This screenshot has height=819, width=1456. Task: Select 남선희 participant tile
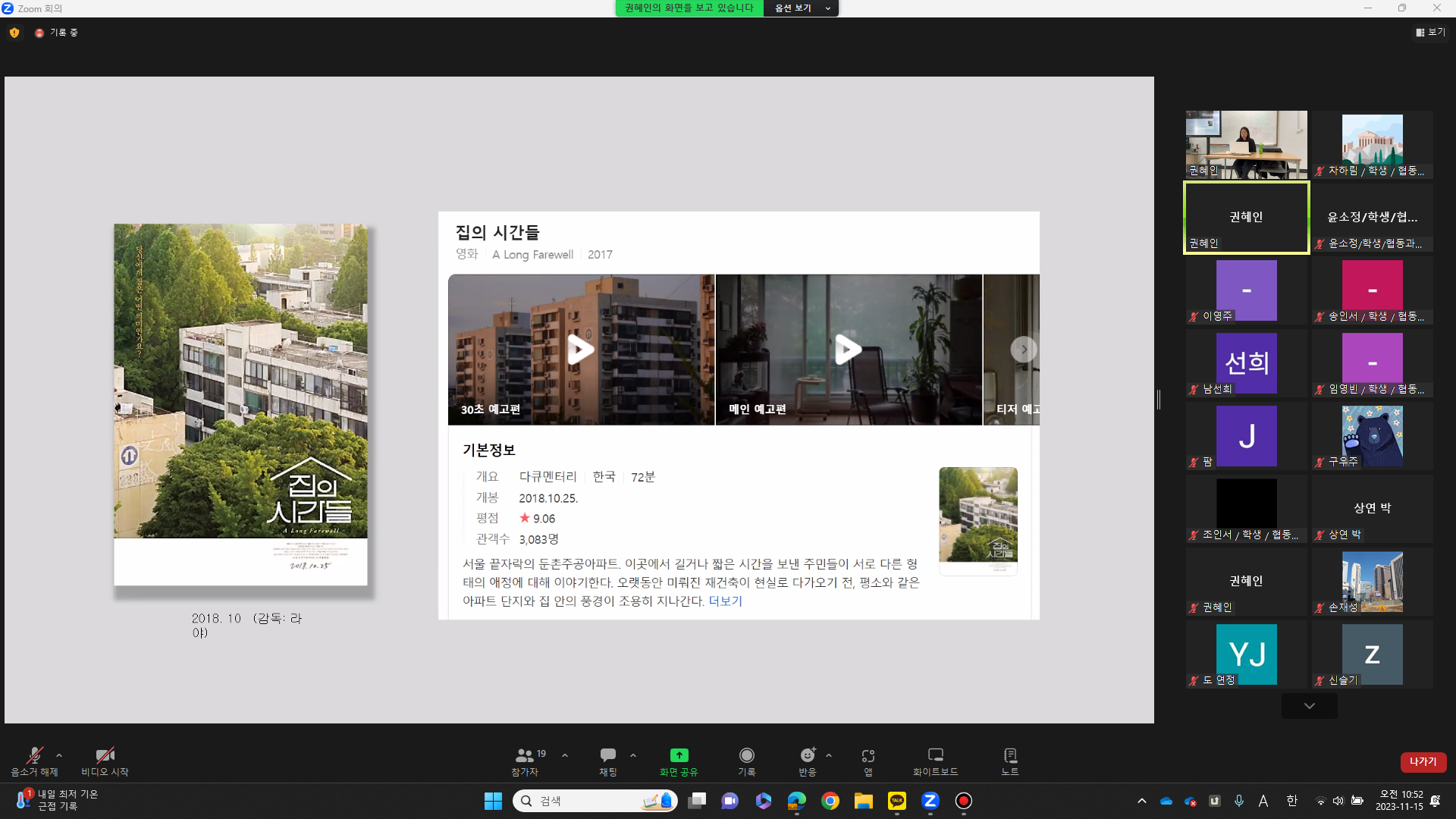coord(1247,363)
